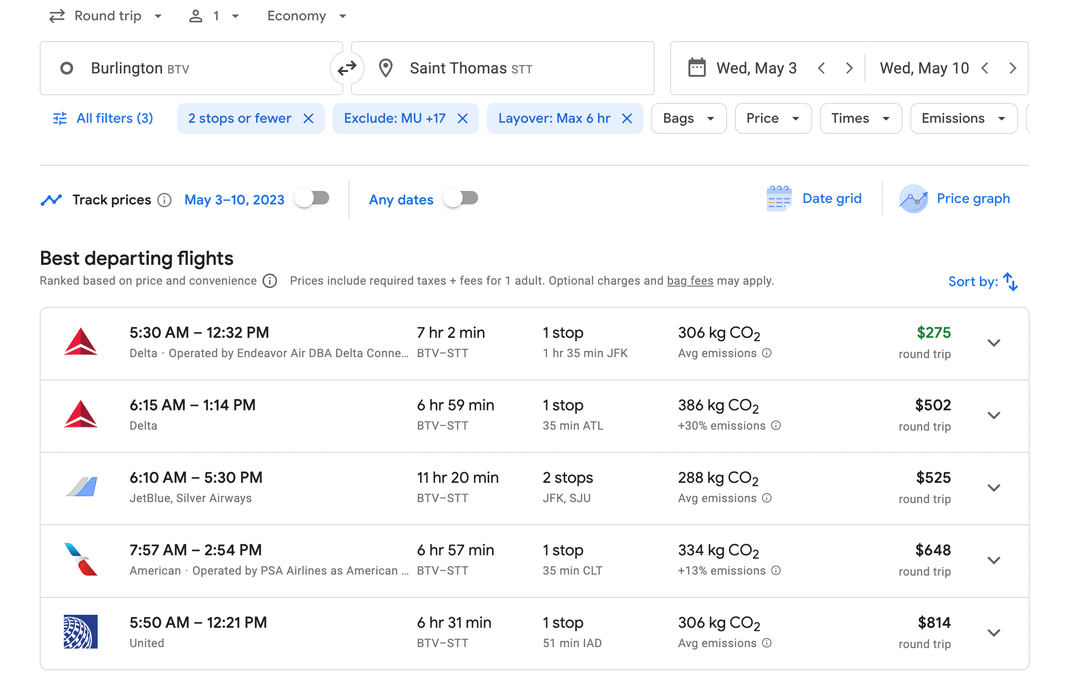This screenshot has height=694, width=1080.
Task: Click the Saint Thomas destination field
Action: click(x=470, y=68)
